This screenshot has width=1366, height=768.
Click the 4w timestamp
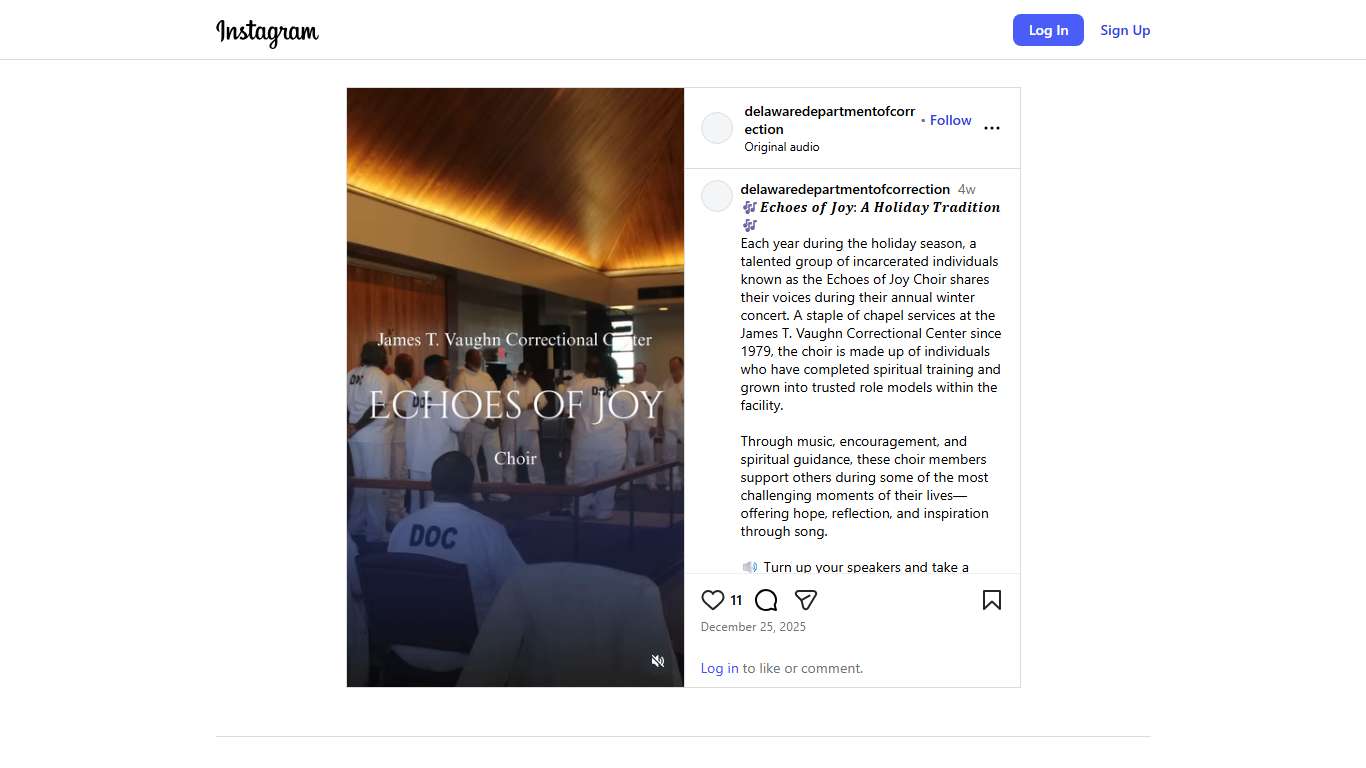click(x=966, y=189)
